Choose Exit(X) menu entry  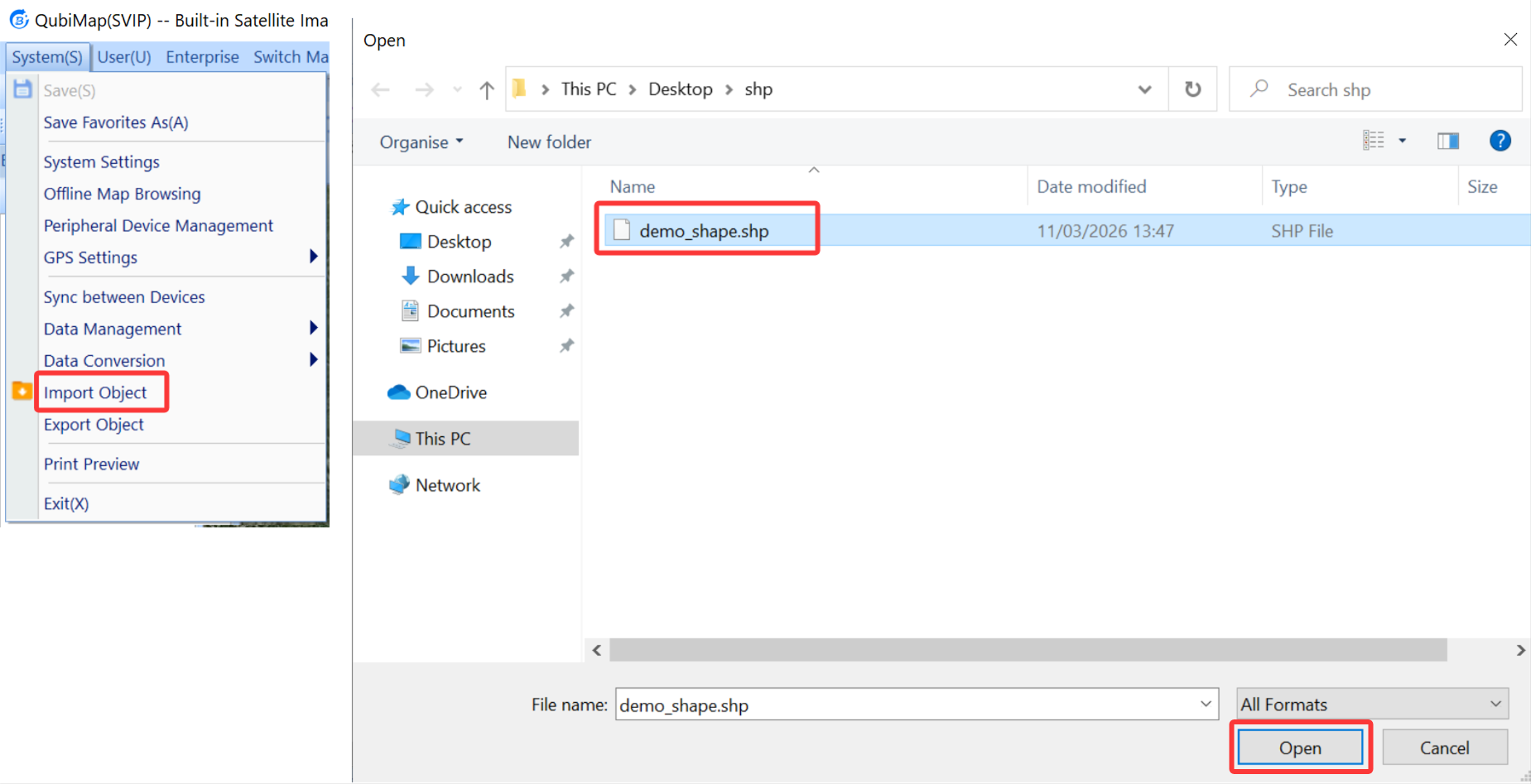point(66,503)
